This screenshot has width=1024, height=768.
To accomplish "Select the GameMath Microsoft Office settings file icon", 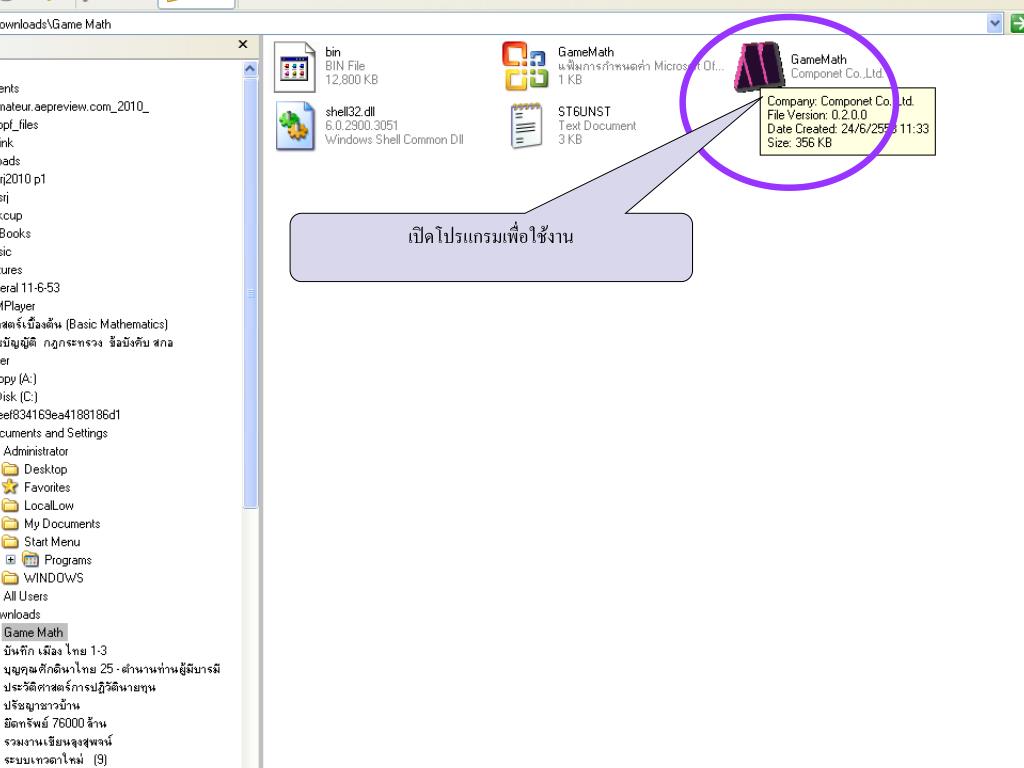I will (525, 65).
